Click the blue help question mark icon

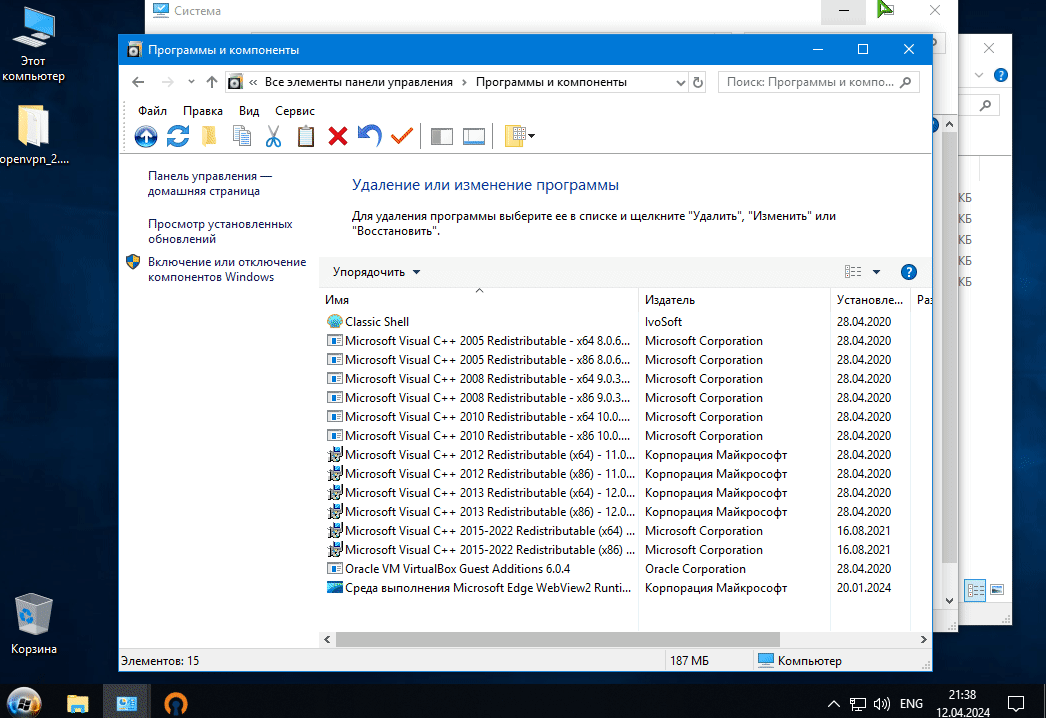pyautogui.click(x=909, y=272)
